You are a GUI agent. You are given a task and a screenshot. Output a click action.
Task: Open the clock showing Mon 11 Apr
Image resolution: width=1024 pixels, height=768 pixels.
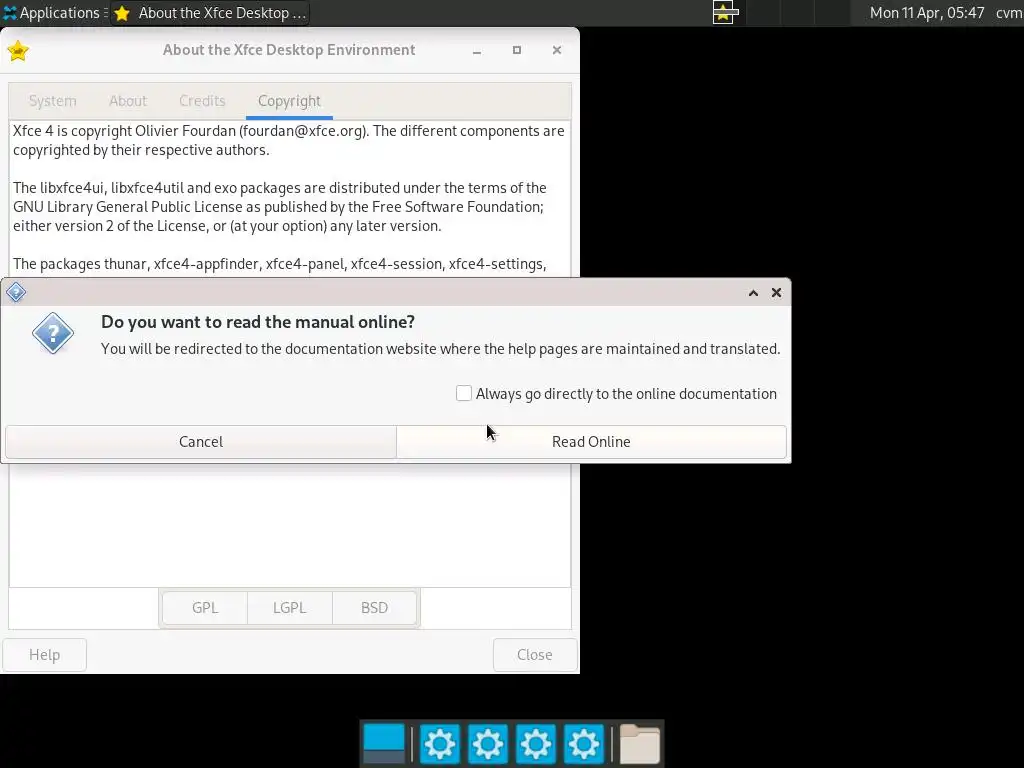tap(927, 13)
